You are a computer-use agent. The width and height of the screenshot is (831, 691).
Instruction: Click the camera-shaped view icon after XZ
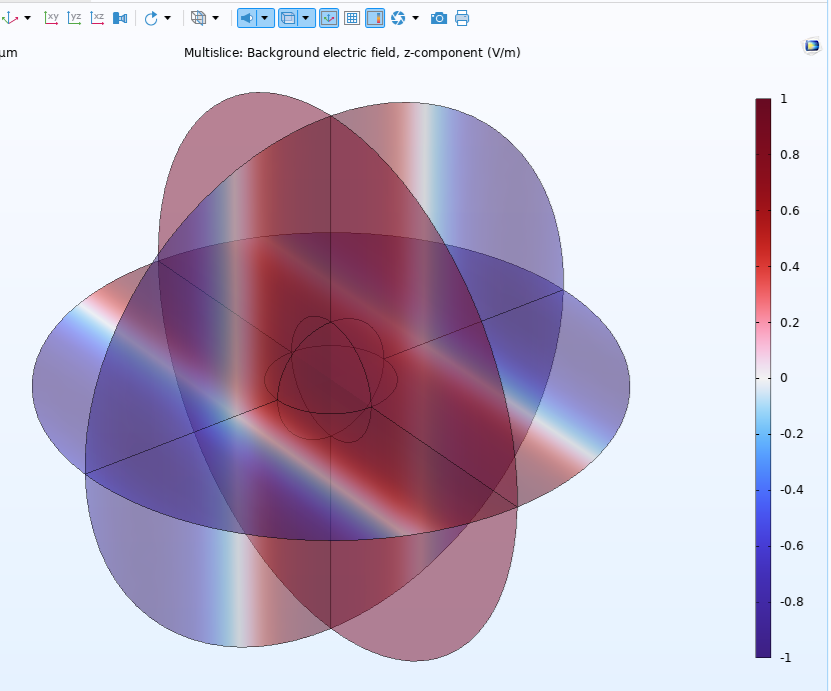click(x=120, y=18)
